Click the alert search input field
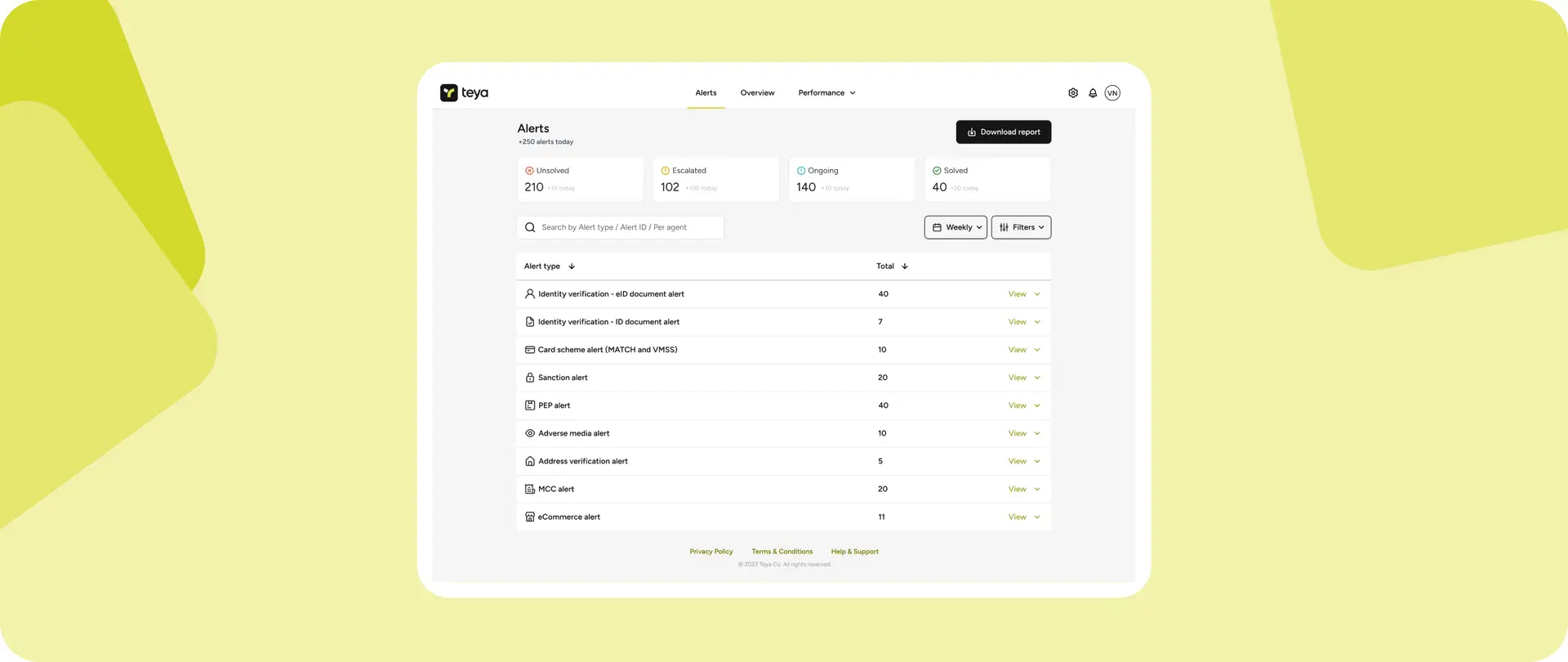The image size is (1568, 662). click(621, 227)
